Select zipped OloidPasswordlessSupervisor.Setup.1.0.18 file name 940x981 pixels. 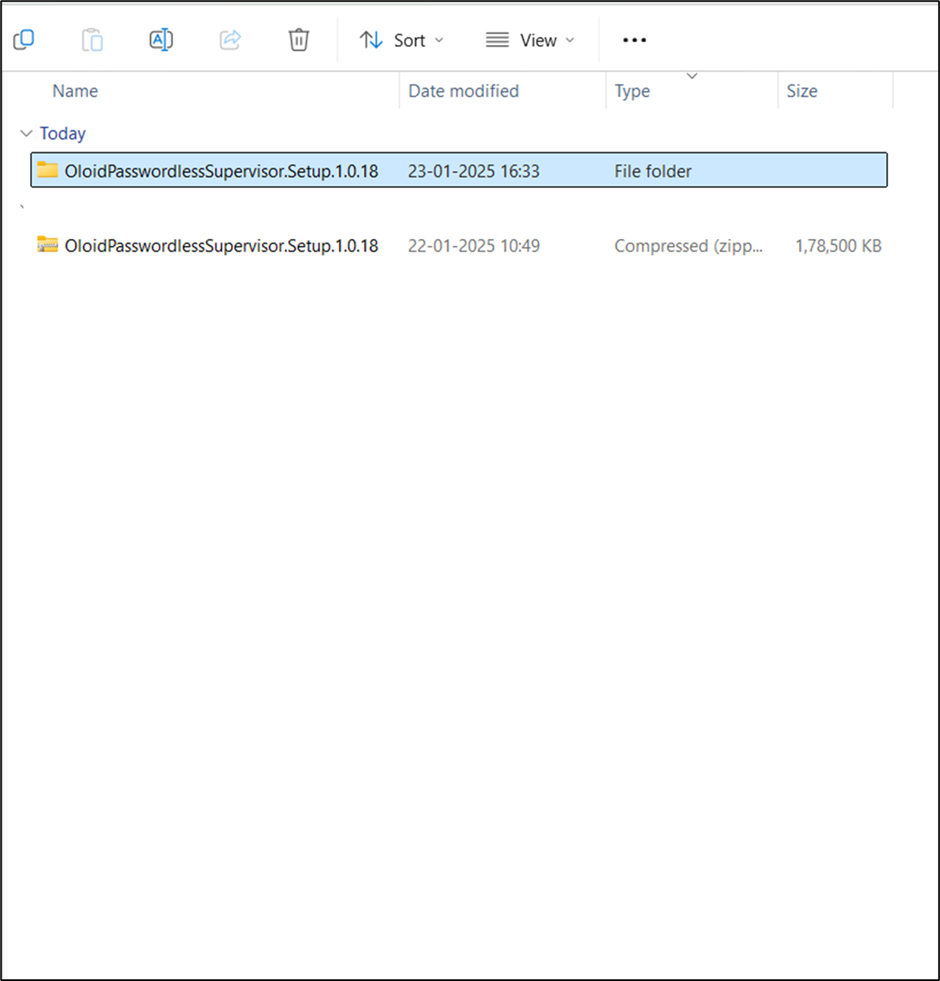[222, 245]
